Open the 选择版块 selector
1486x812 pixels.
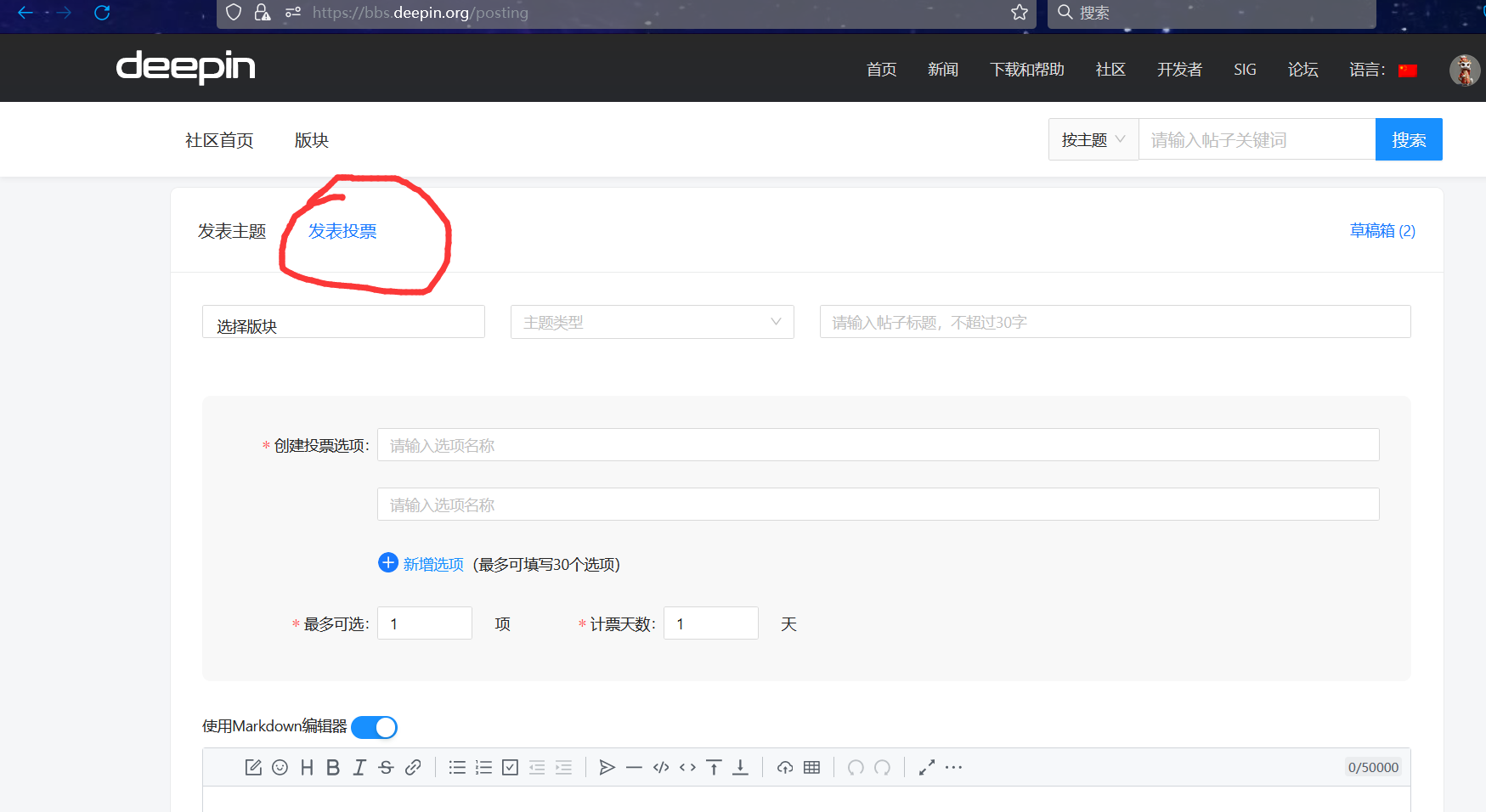click(x=343, y=322)
